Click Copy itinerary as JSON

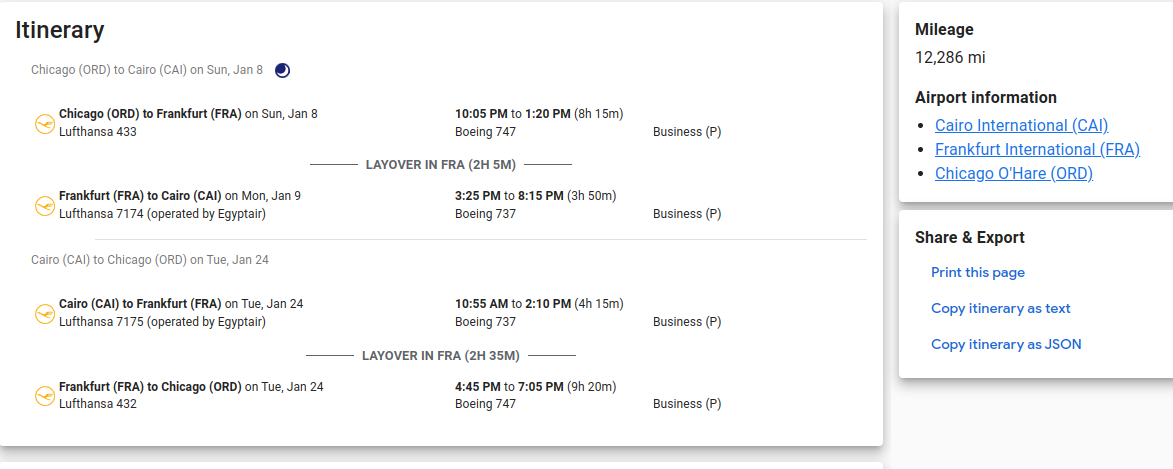point(1006,344)
